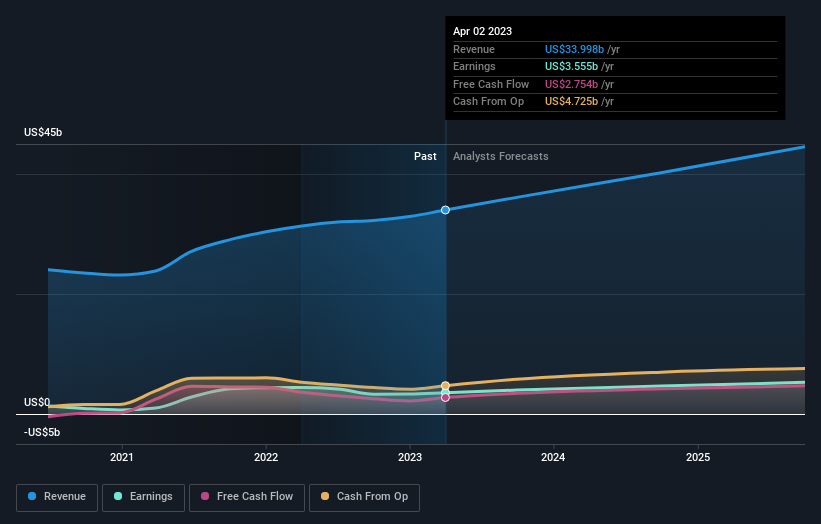Image resolution: width=821 pixels, height=524 pixels.
Task: Click the 2025 x-axis label
Action: click(698, 457)
